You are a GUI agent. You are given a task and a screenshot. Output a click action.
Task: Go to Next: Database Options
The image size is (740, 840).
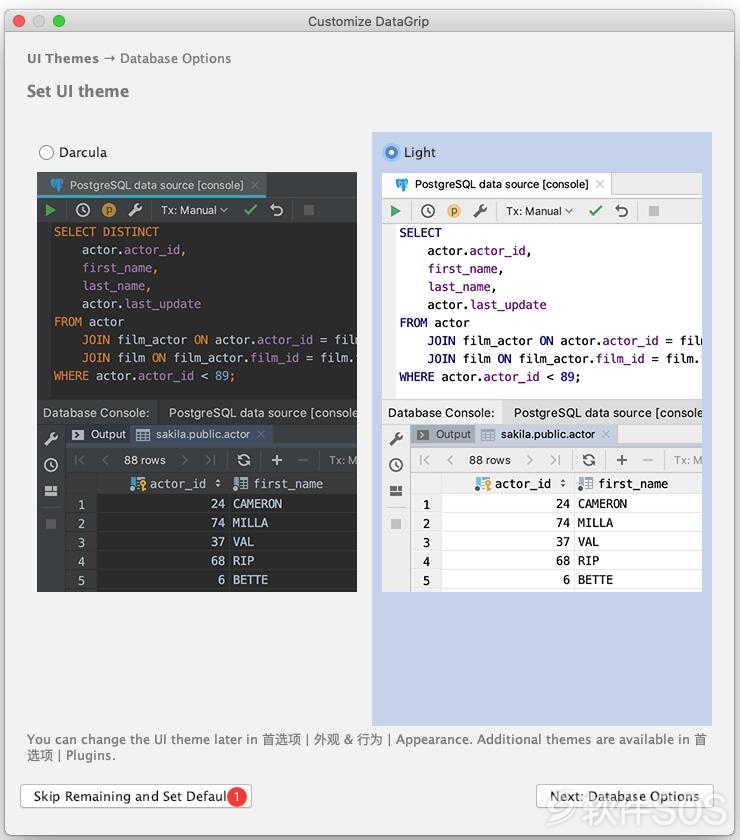click(x=625, y=796)
